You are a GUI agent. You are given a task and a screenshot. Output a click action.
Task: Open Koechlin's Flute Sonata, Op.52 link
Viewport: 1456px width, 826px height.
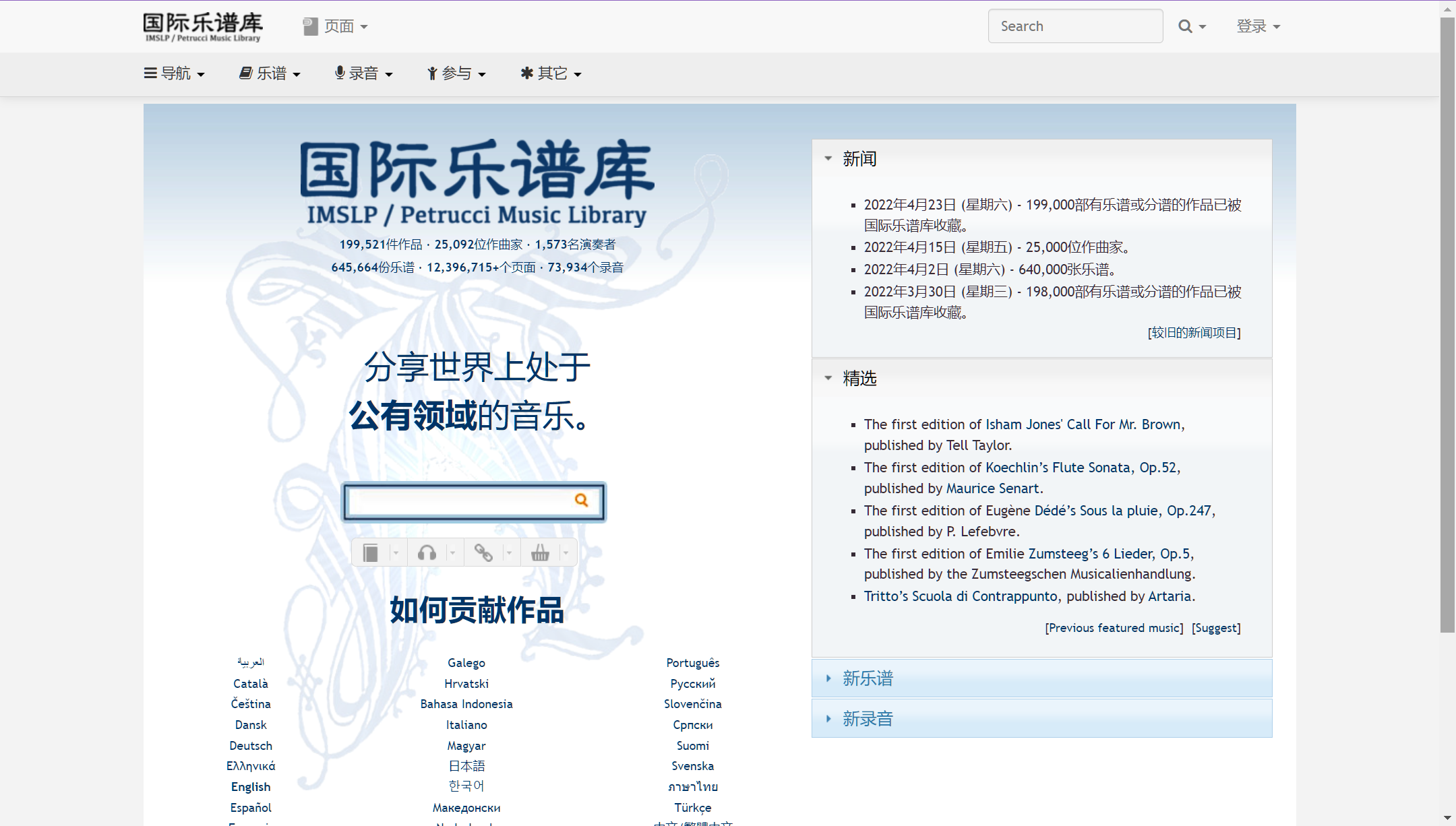click(1081, 468)
